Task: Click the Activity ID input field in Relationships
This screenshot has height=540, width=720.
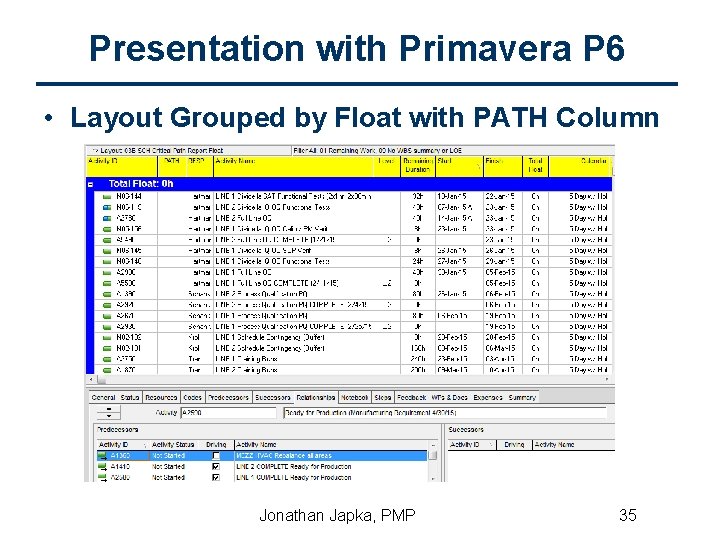Action: (x=229, y=413)
